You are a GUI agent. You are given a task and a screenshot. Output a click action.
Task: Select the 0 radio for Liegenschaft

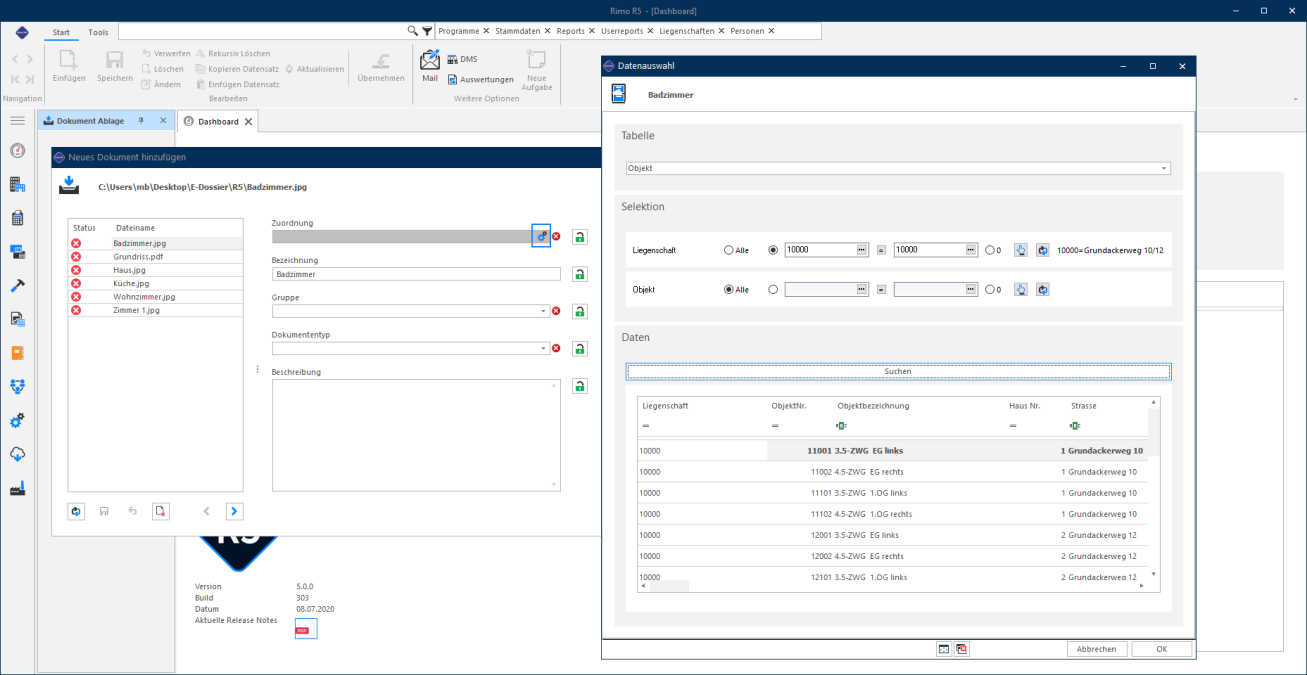point(990,250)
